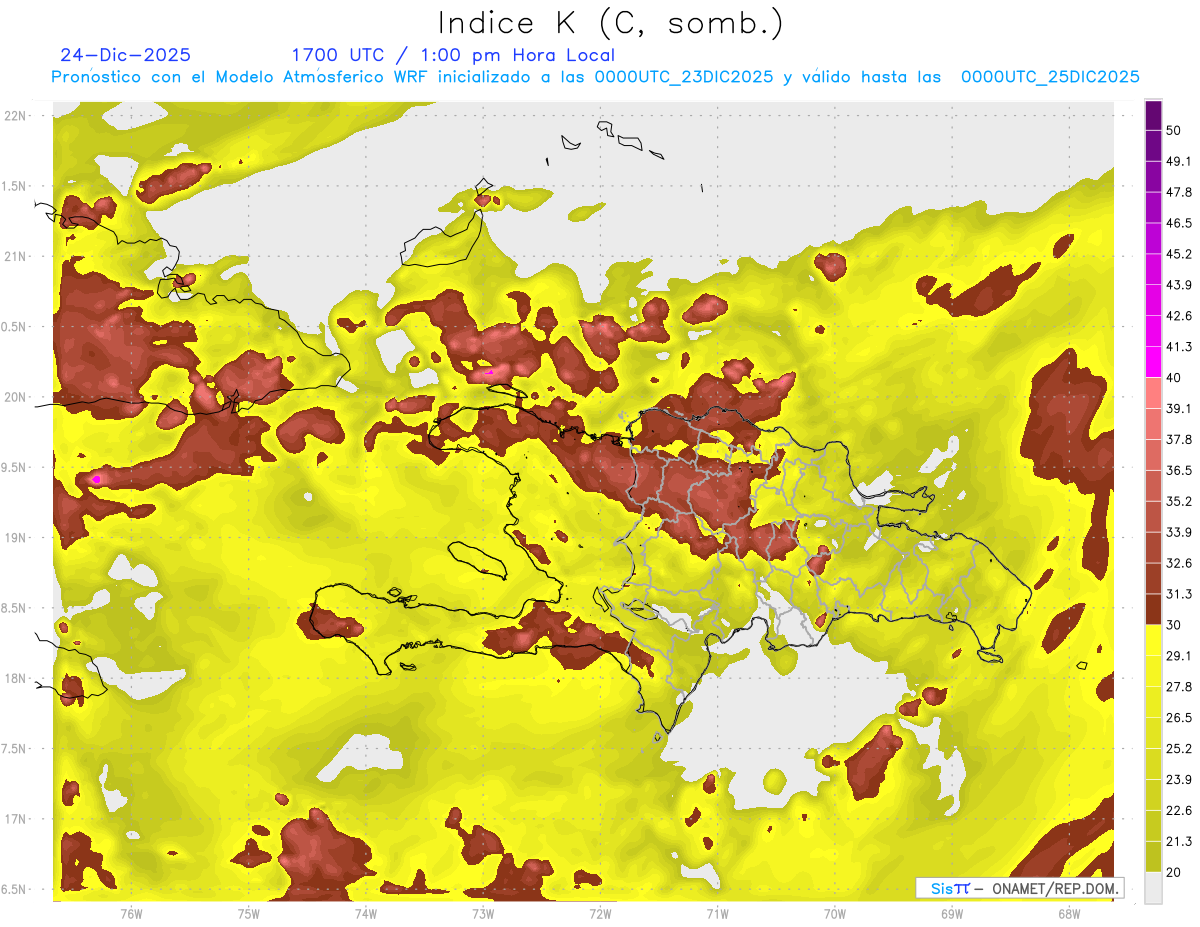Select the legend swatch between 25.2 and 26.5
The height and width of the screenshot is (927, 1200).
(1153, 733)
